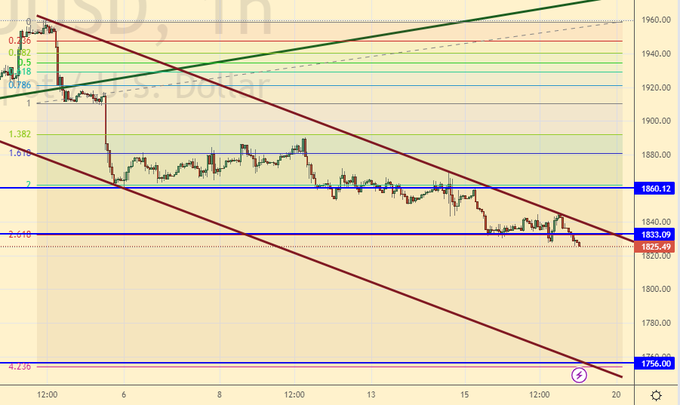Select the 0.786 Fibonacci level label
Screen dimensions: 680x405
(19, 85)
